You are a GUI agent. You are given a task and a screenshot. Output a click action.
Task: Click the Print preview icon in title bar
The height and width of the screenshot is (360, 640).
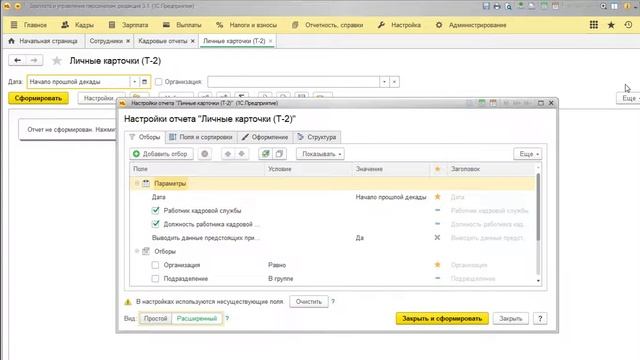[508, 6]
